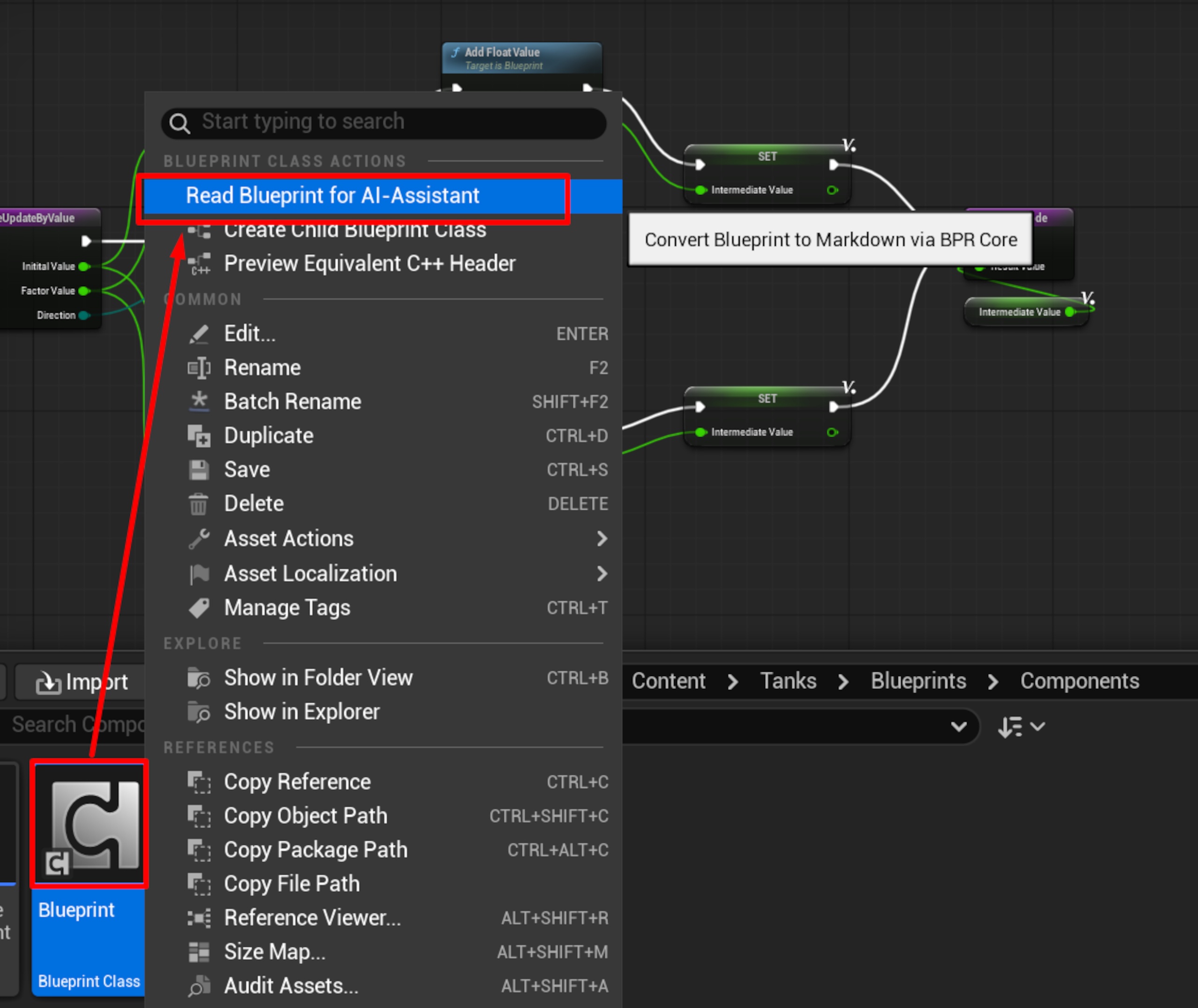Click the Audit Assets... icon

199,986
